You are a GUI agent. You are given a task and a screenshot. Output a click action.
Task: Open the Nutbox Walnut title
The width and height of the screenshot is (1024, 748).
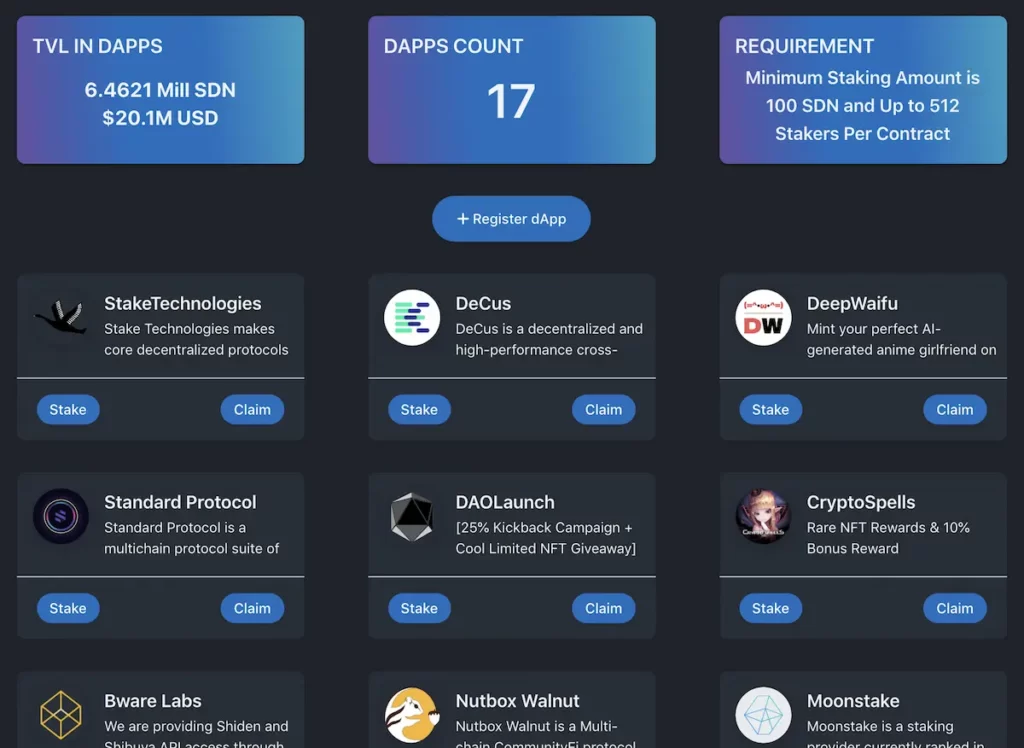click(x=517, y=701)
